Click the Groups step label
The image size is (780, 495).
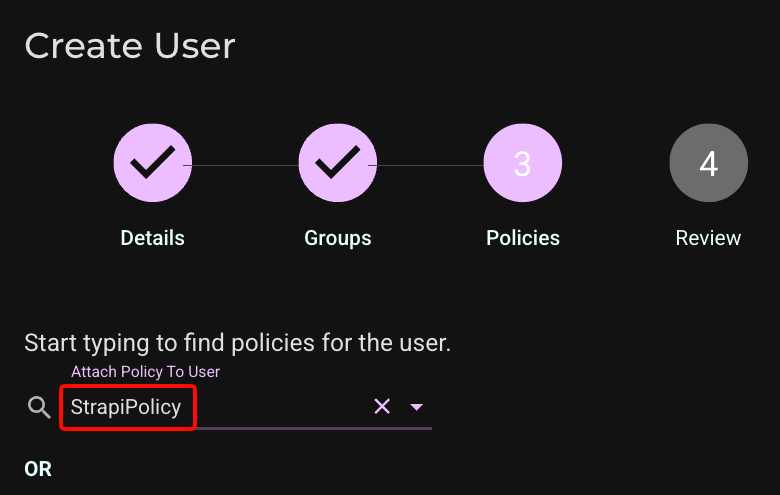(x=338, y=238)
